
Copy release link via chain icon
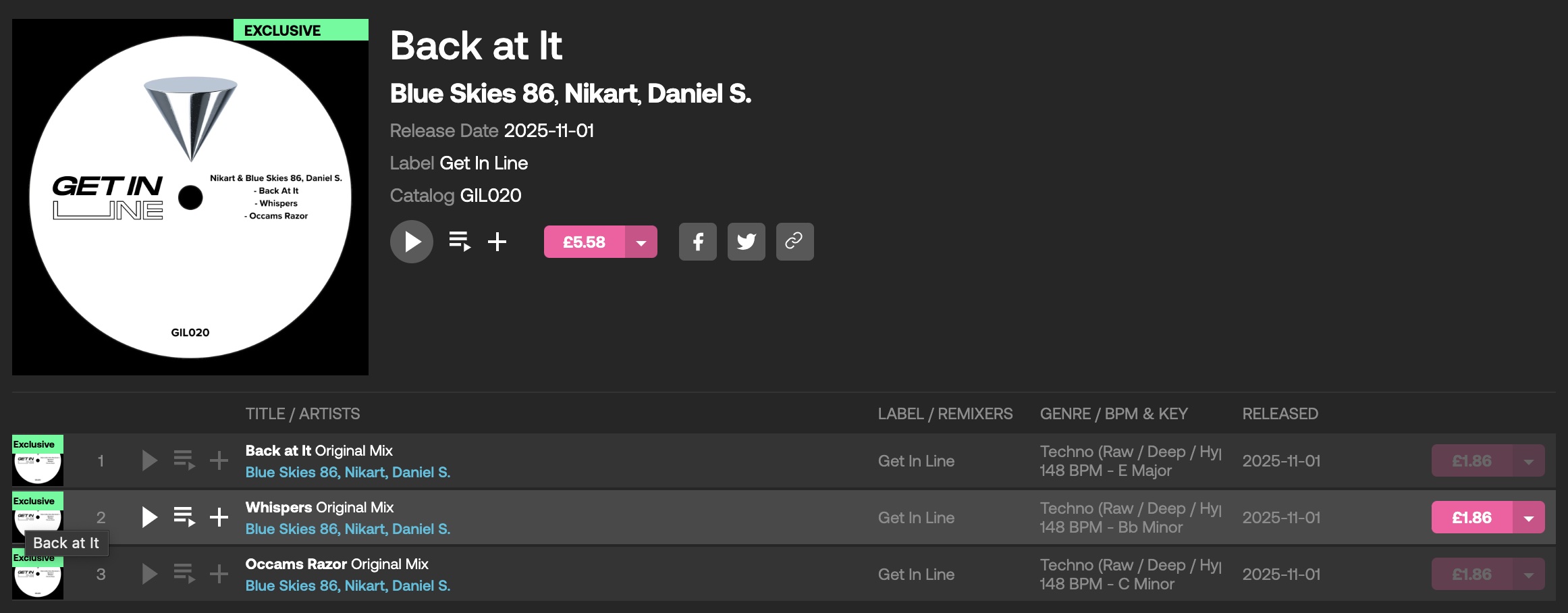794,242
